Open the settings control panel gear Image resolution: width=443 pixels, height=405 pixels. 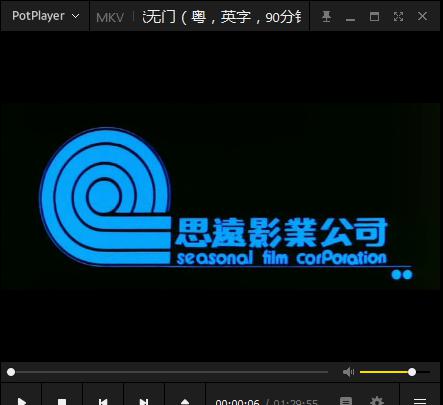click(x=377, y=400)
